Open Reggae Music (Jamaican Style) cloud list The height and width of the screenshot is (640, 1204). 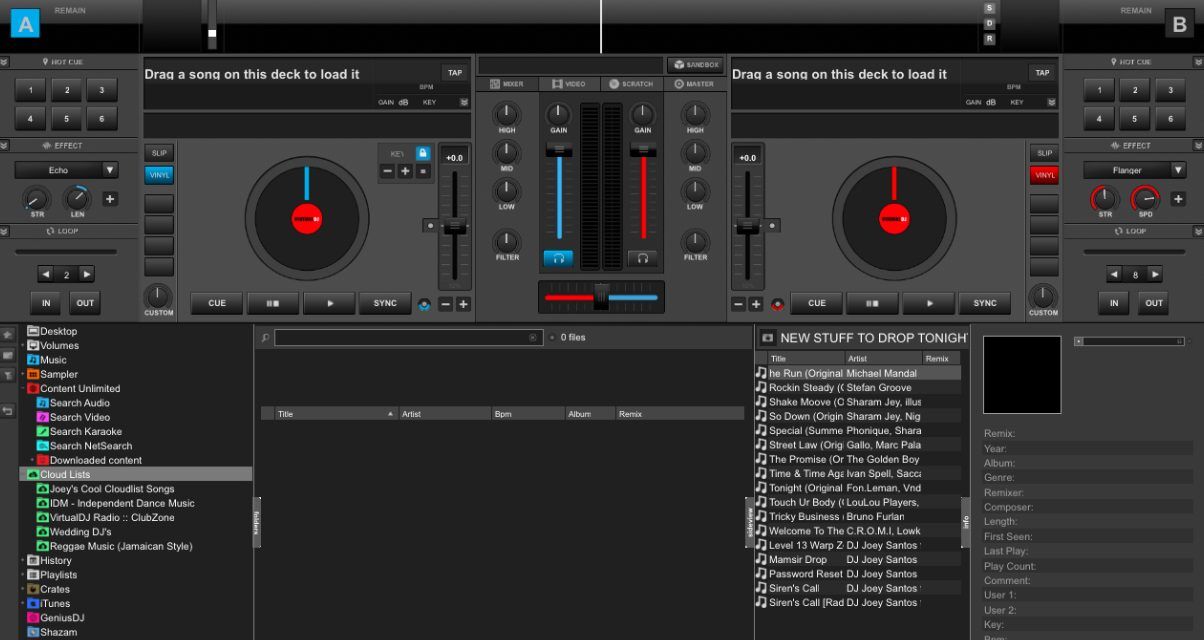tap(114, 546)
